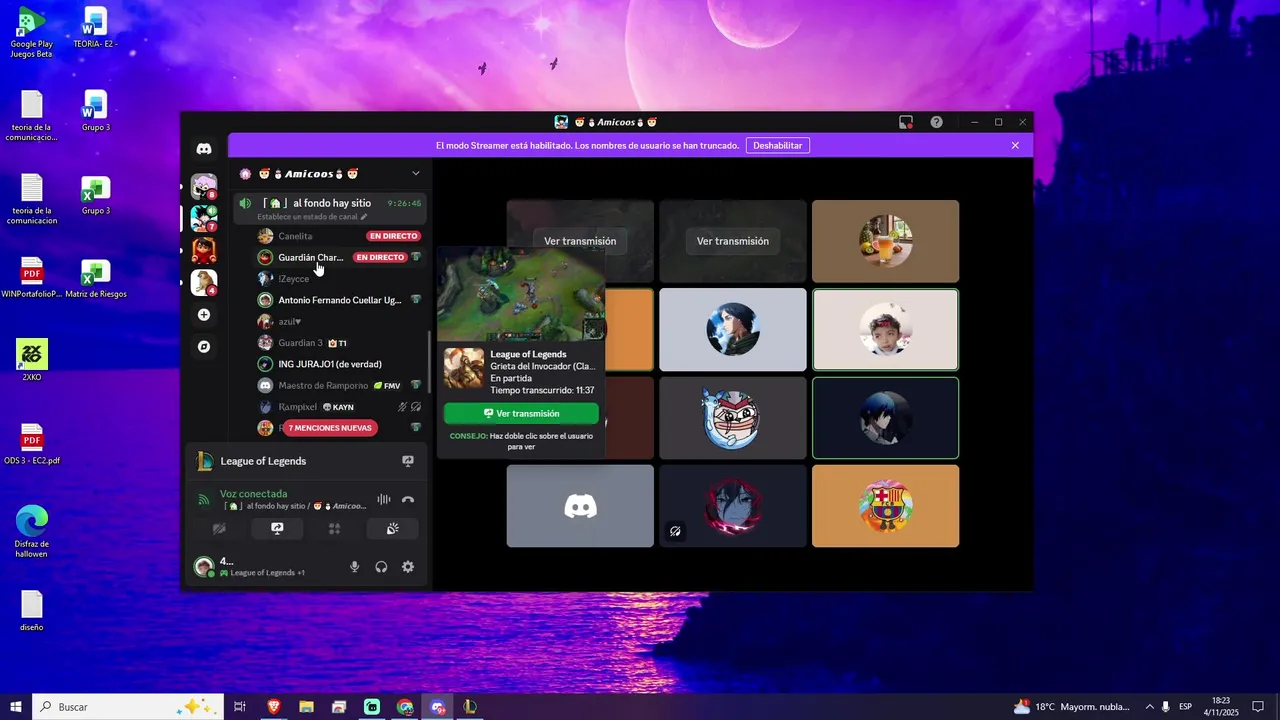Viewport: 1280px width, 720px height.
Task: Explore discoverable servers compass icon
Action: click(x=204, y=347)
